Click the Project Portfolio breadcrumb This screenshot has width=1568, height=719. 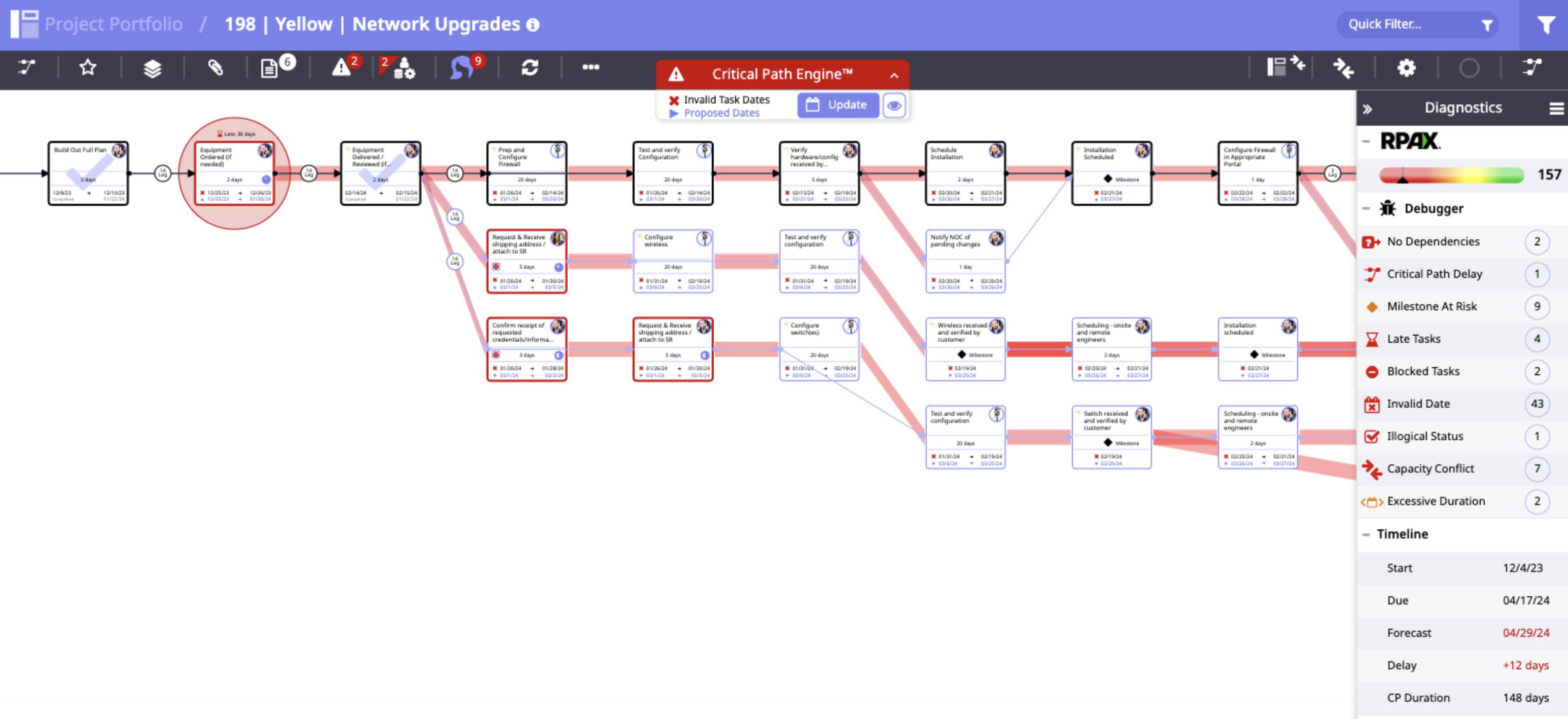pos(113,24)
